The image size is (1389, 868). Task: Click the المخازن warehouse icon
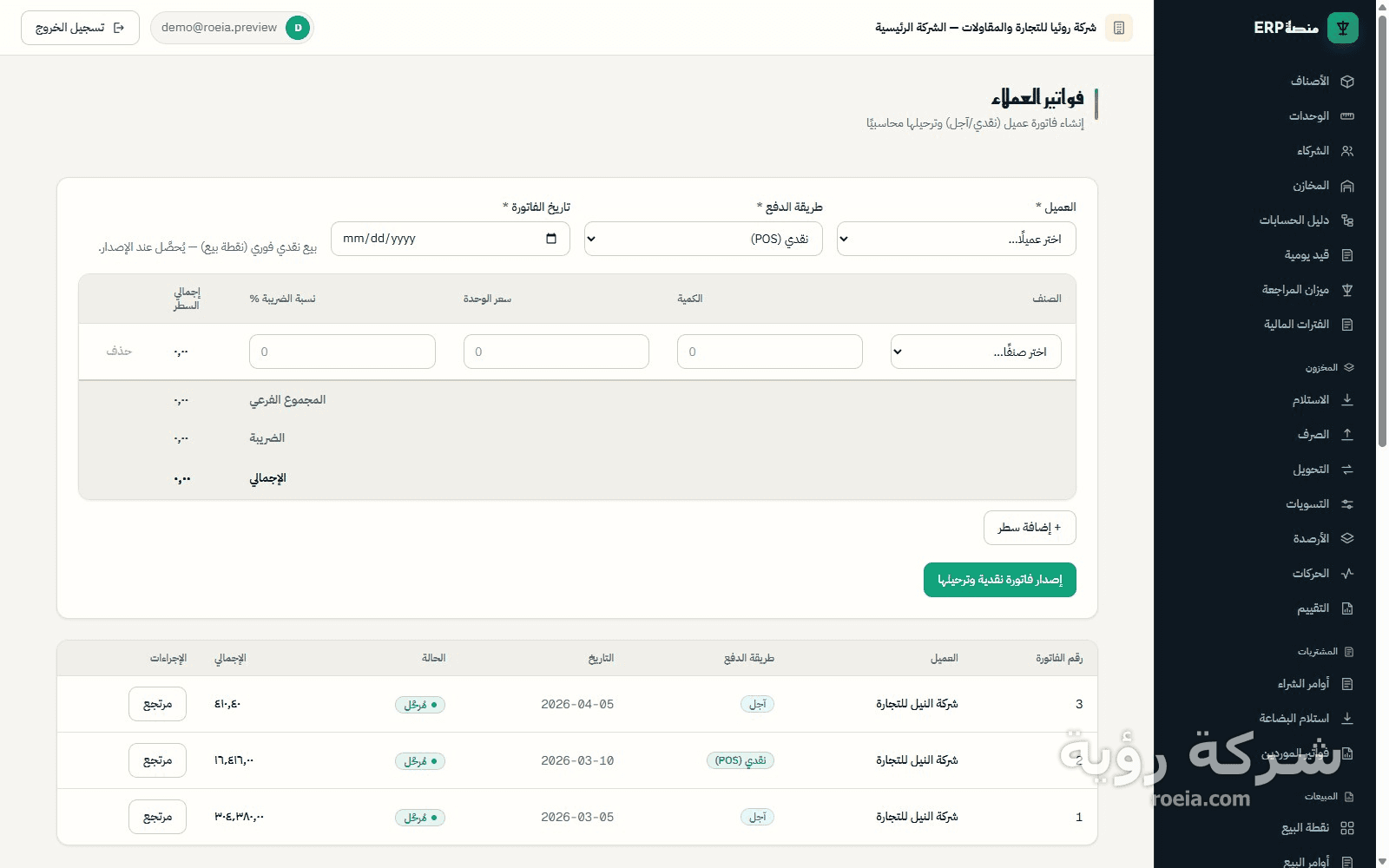pyautogui.click(x=1347, y=186)
